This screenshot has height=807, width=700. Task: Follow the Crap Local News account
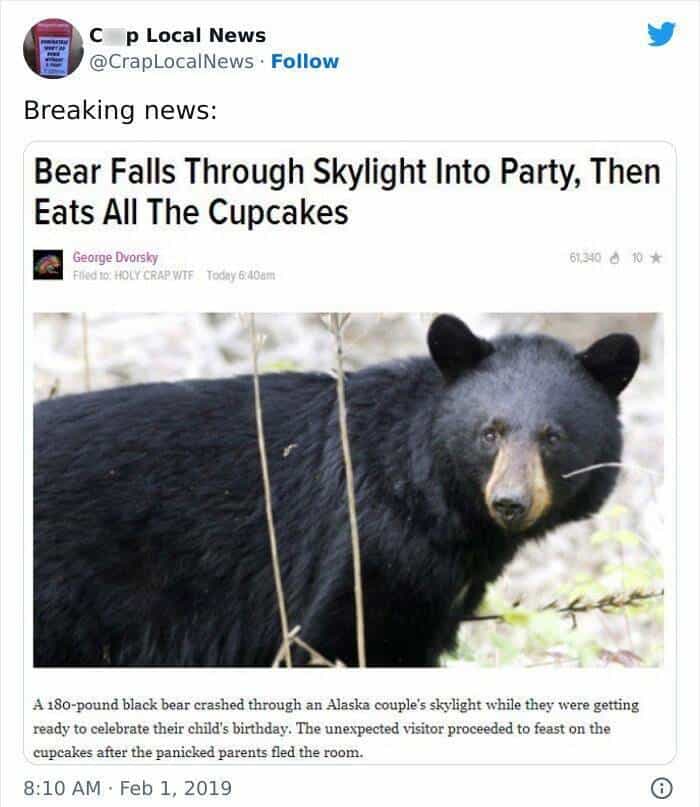point(305,61)
